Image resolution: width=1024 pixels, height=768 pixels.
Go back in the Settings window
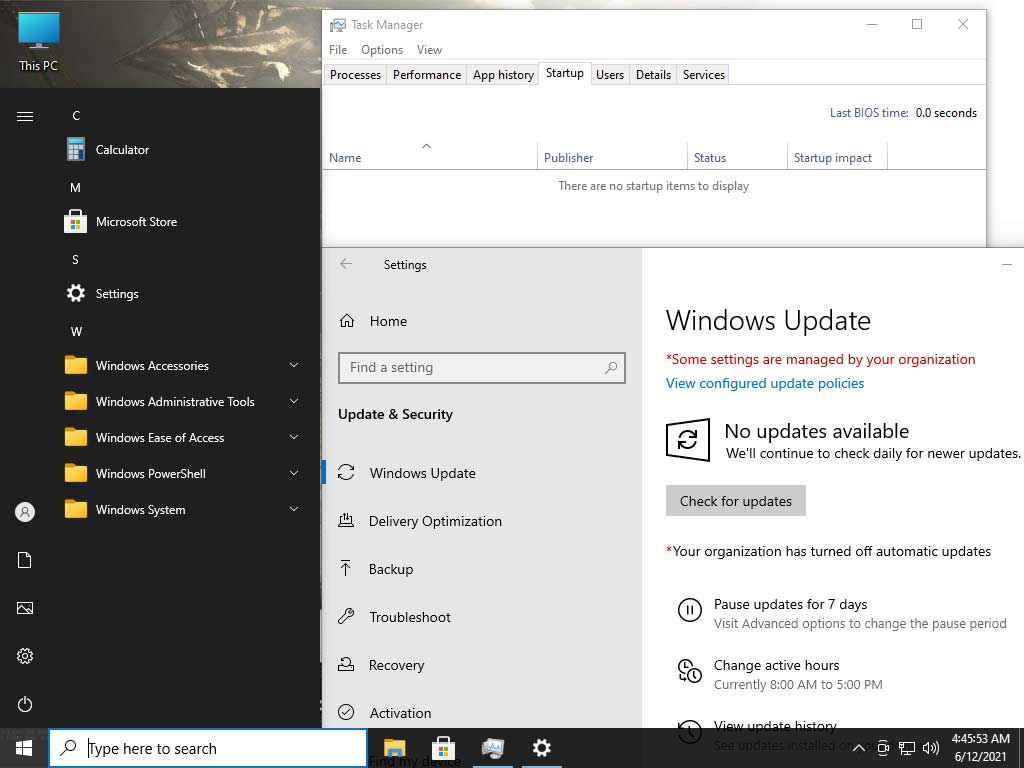346,264
